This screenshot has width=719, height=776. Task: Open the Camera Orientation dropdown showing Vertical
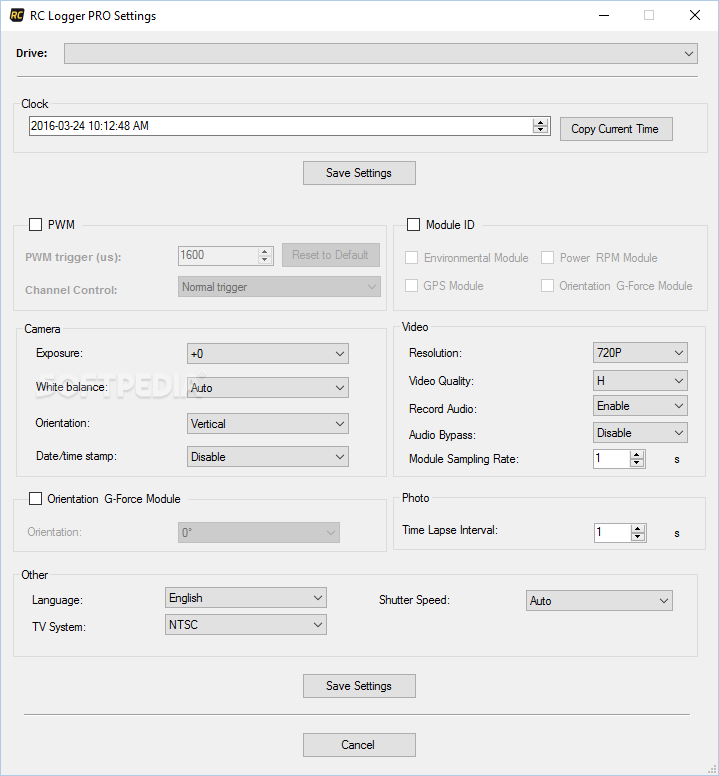(x=268, y=424)
